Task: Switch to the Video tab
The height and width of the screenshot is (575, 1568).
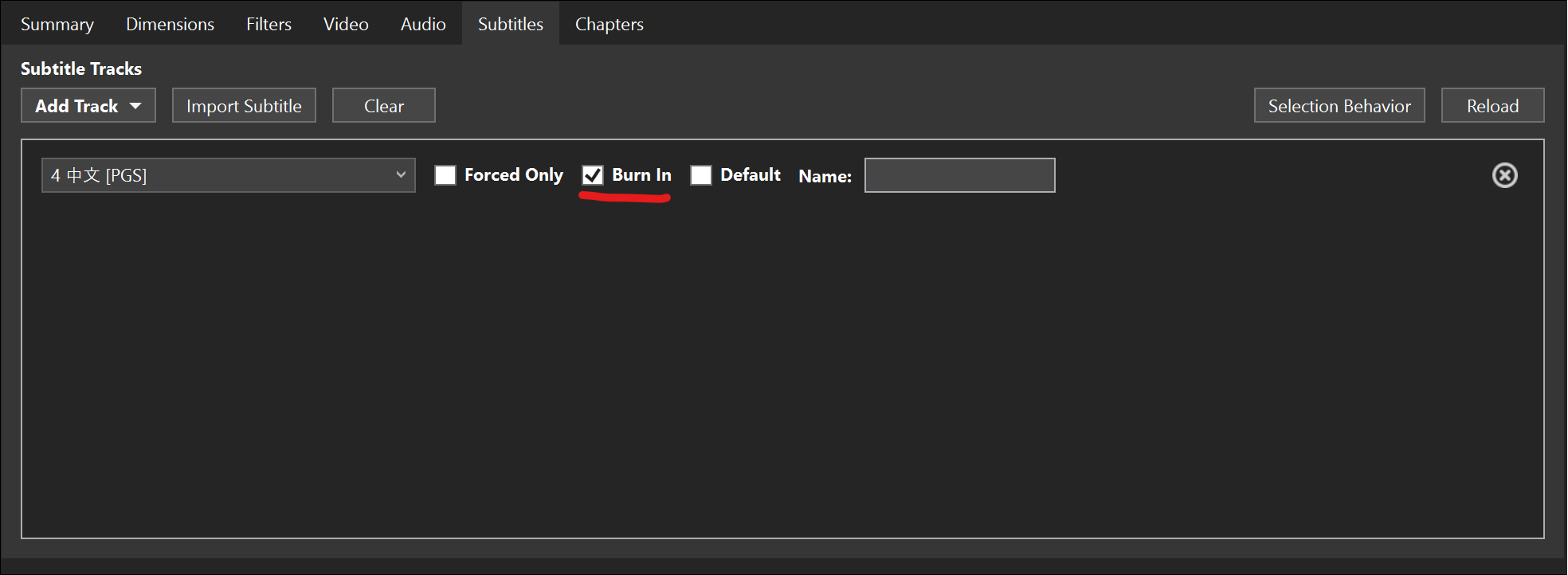Action: point(345,23)
